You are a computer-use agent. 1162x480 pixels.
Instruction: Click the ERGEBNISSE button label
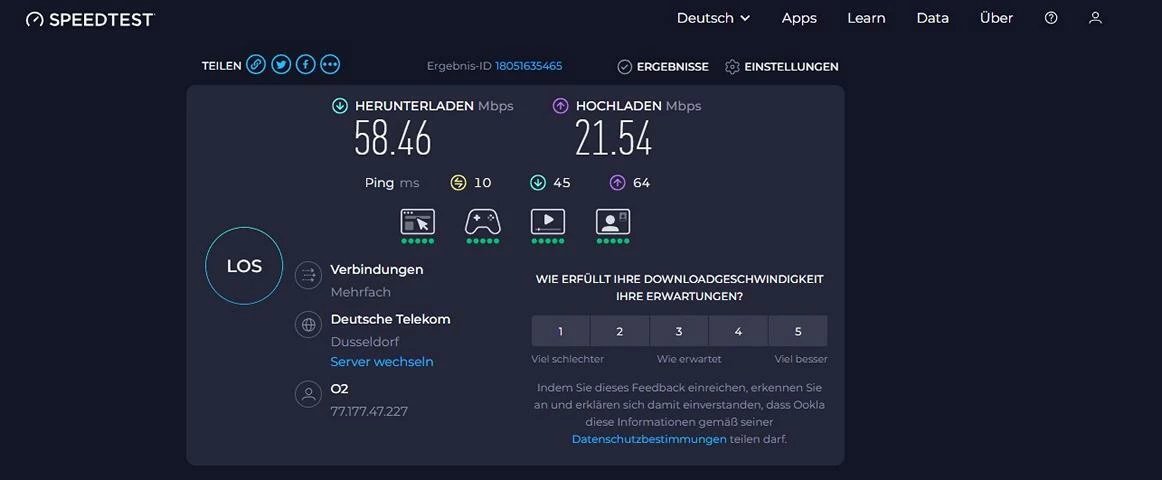point(673,67)
